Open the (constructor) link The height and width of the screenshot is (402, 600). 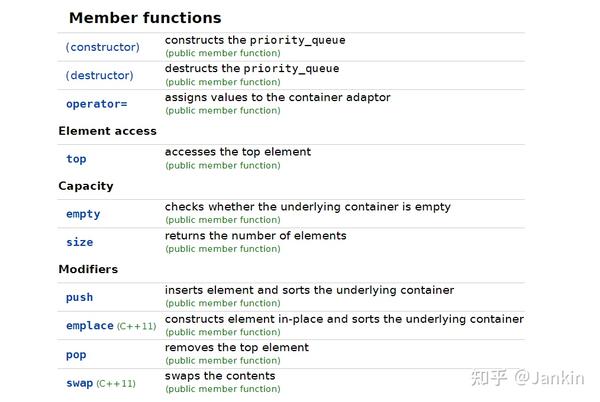pyautogui.click(x=103, y=47)
